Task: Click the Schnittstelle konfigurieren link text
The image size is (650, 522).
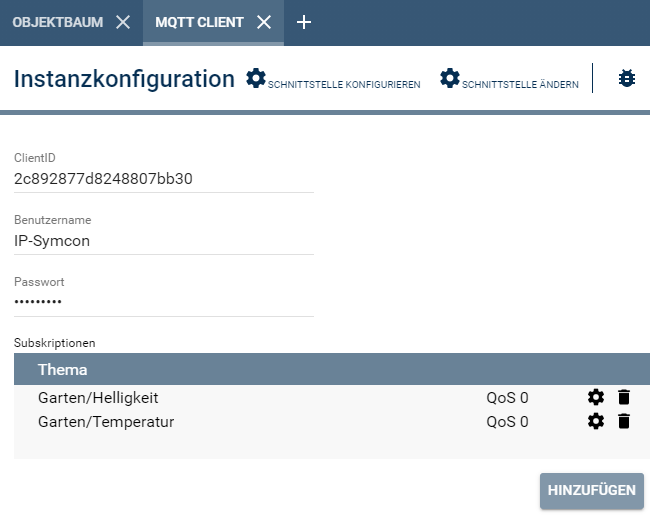Action: (x=344, y=85)
